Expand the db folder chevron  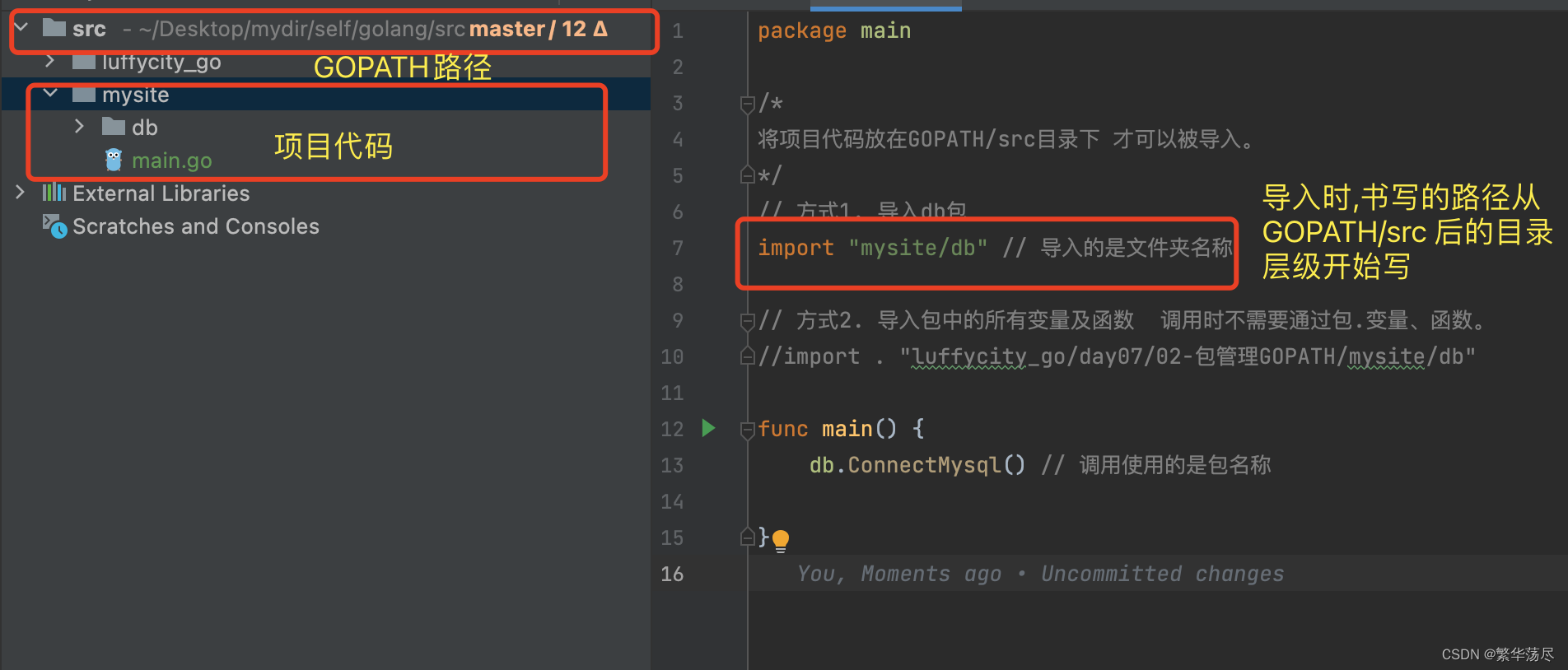(x=79, y=127)
